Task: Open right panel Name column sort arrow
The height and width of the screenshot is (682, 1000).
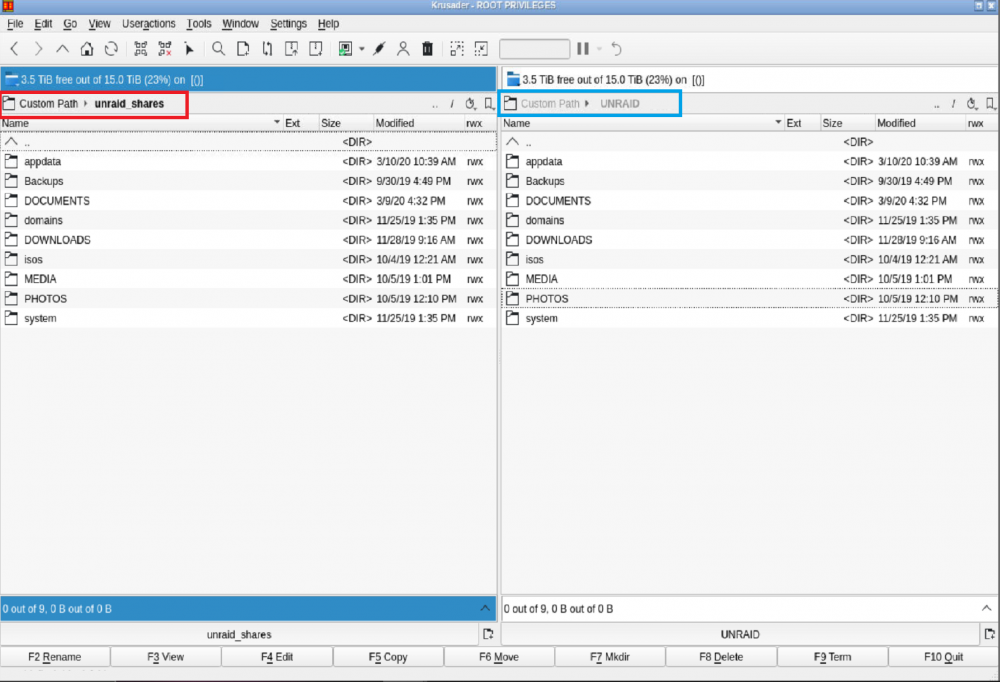Action: coord(778,122)
